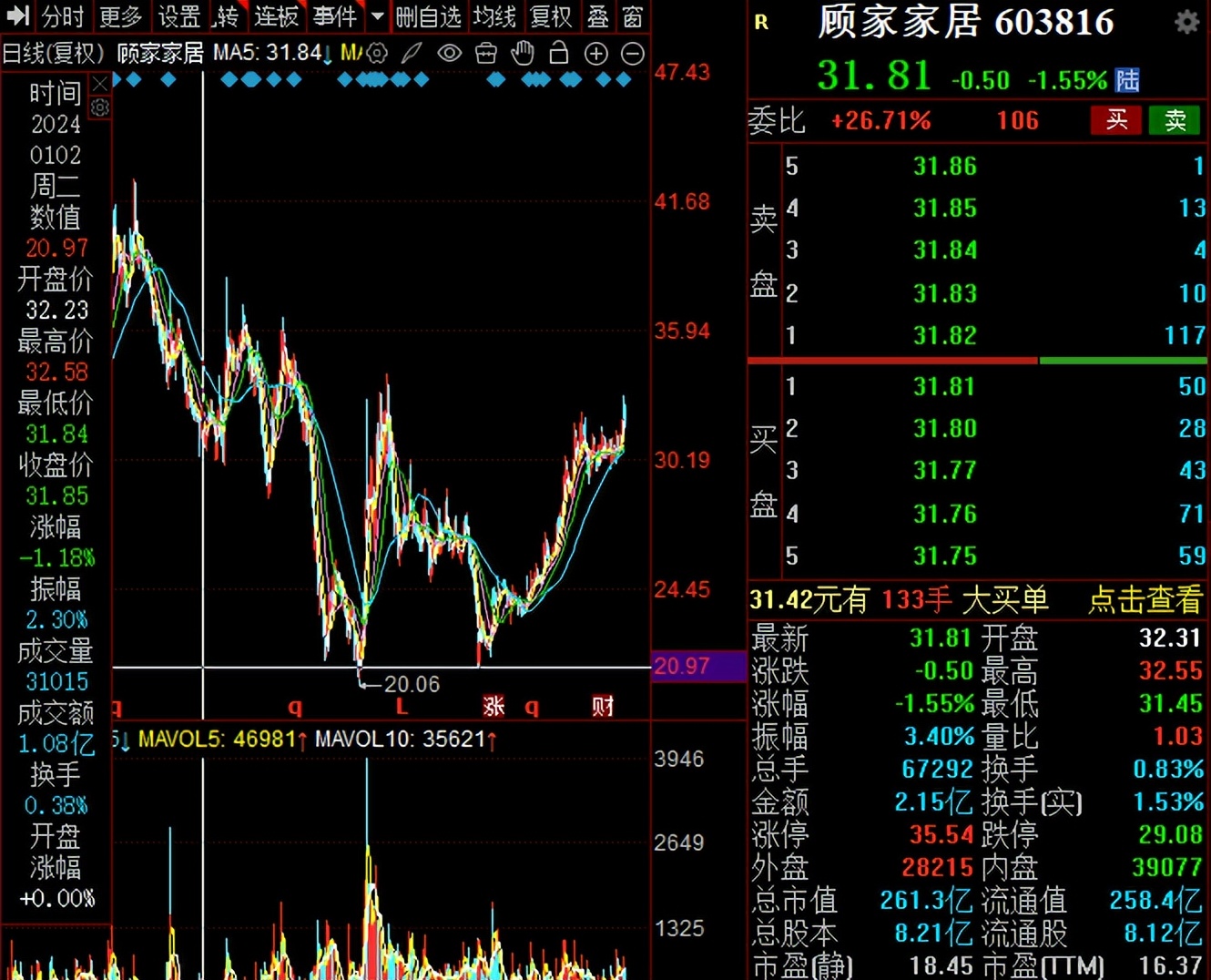The width and height of the screenshot is (1211, 980).
Task: Click the collapse arrow icon left of 分时
Action: pos(17,15)
